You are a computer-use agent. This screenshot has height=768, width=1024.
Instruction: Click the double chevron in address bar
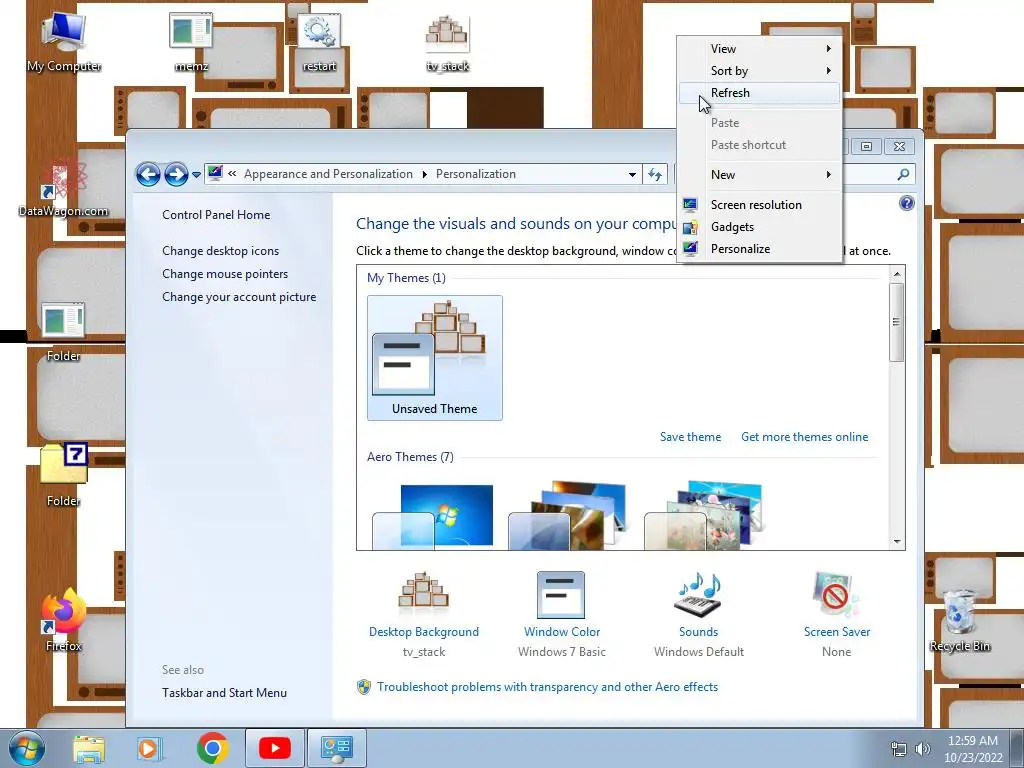click(232, 174)
